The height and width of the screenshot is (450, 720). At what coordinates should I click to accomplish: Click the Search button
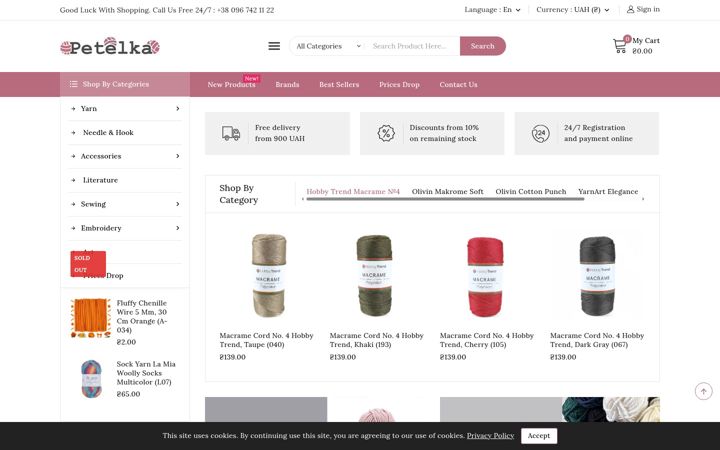tap(483, 46)
